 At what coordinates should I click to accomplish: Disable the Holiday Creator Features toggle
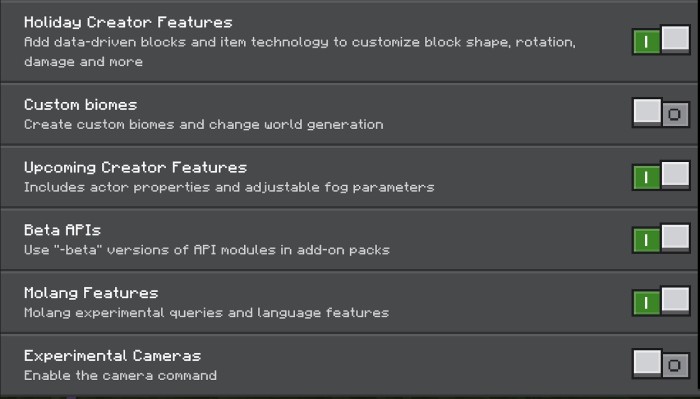click(661, 40)
